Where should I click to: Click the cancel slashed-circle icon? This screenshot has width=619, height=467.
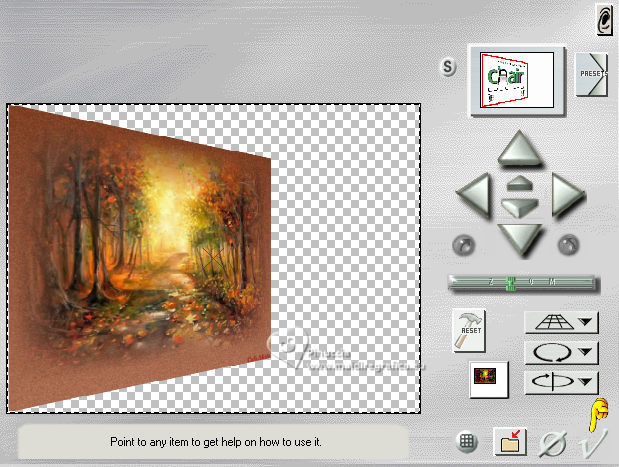click(x=553, y=444)
